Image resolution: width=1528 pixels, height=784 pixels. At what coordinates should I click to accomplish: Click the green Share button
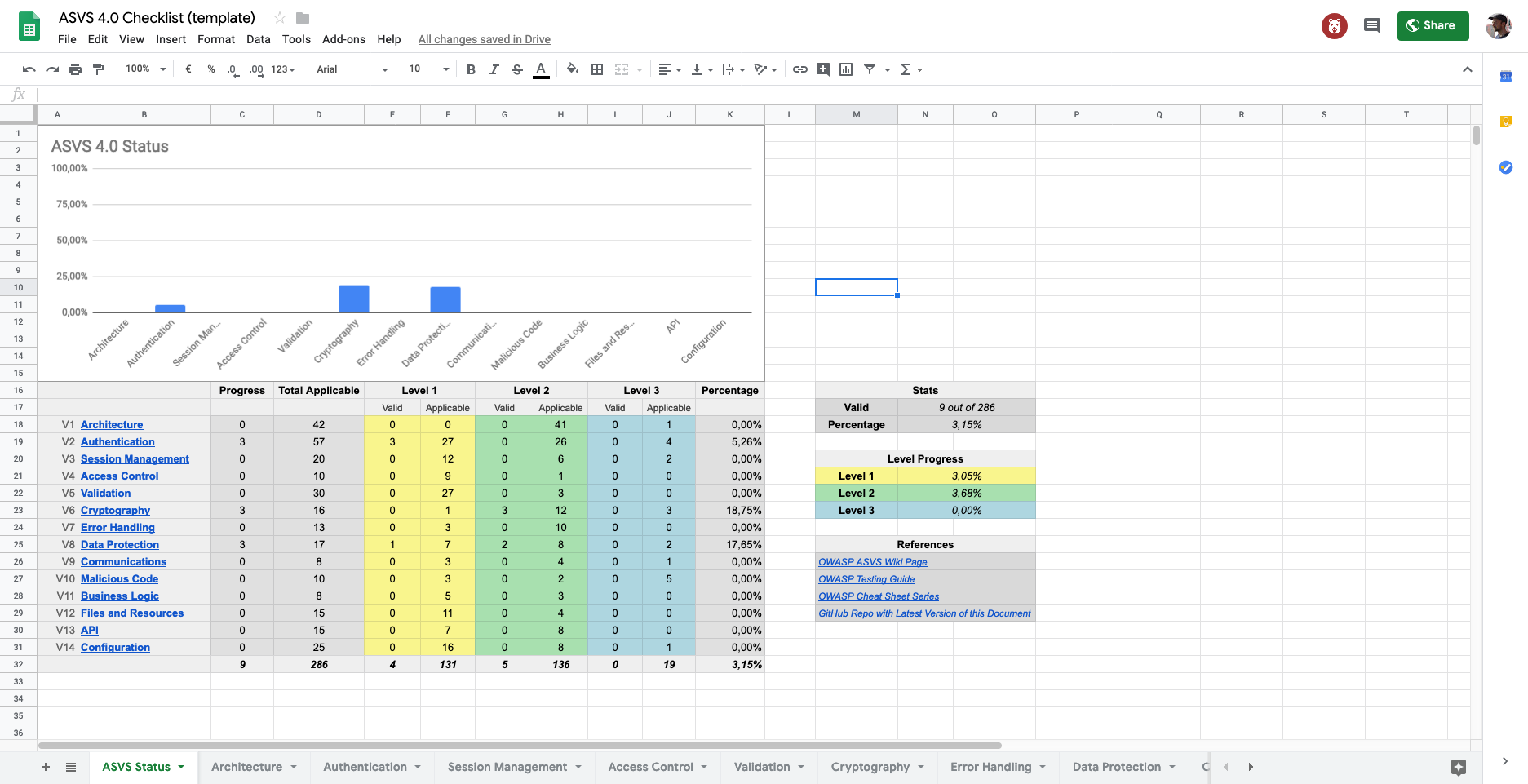(x=1433, y=25)
